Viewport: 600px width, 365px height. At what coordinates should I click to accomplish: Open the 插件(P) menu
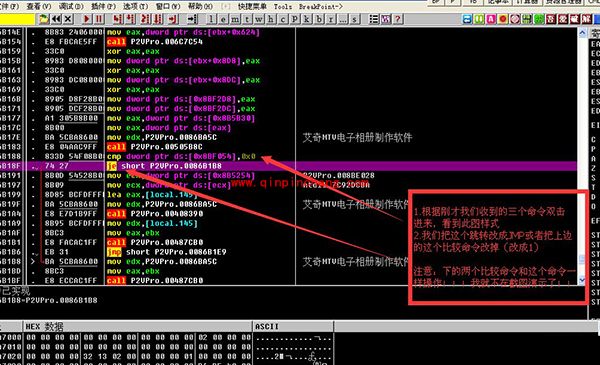pyautogui.click(x=103, y=6)
